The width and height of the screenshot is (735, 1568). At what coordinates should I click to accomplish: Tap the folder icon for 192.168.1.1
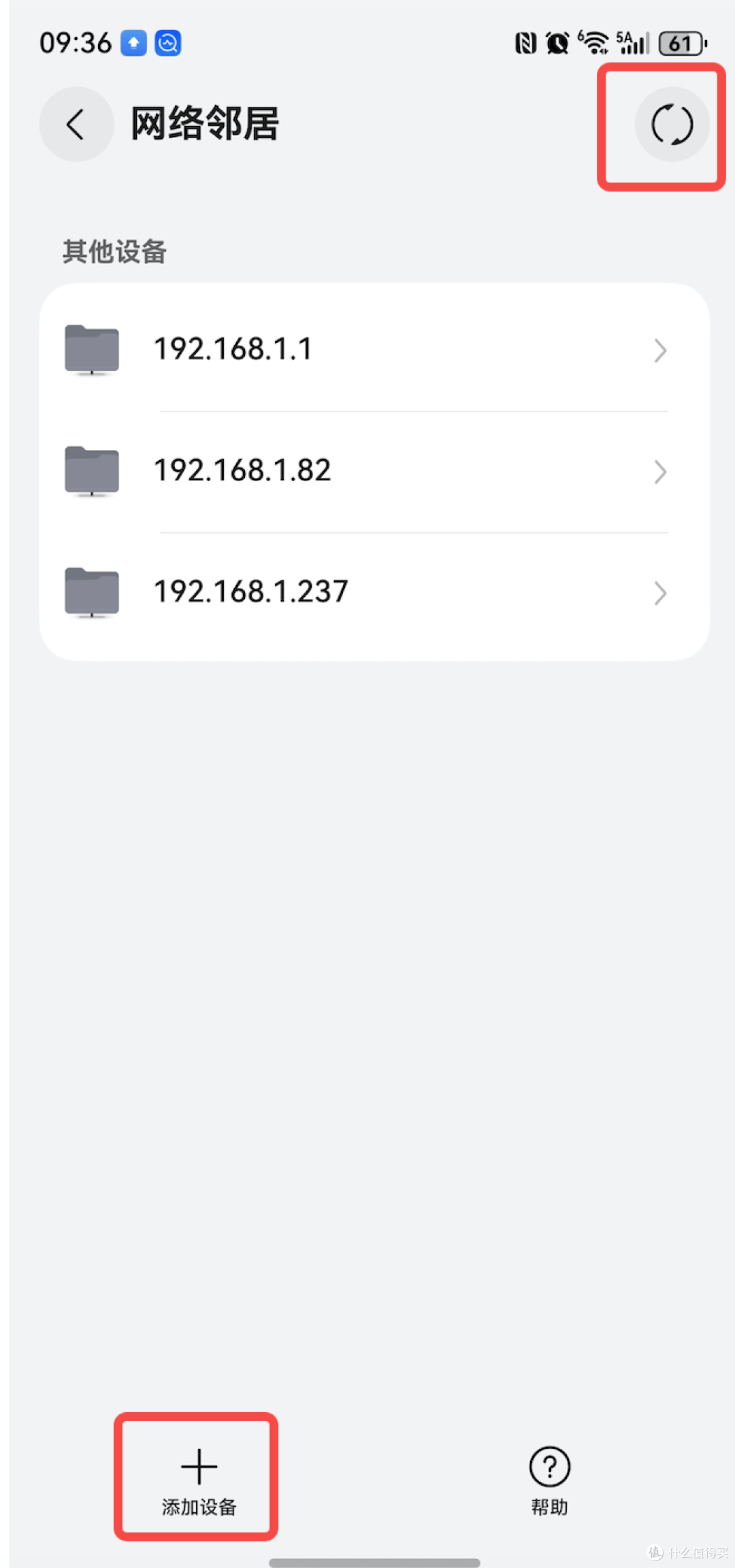tap(92, 350)
